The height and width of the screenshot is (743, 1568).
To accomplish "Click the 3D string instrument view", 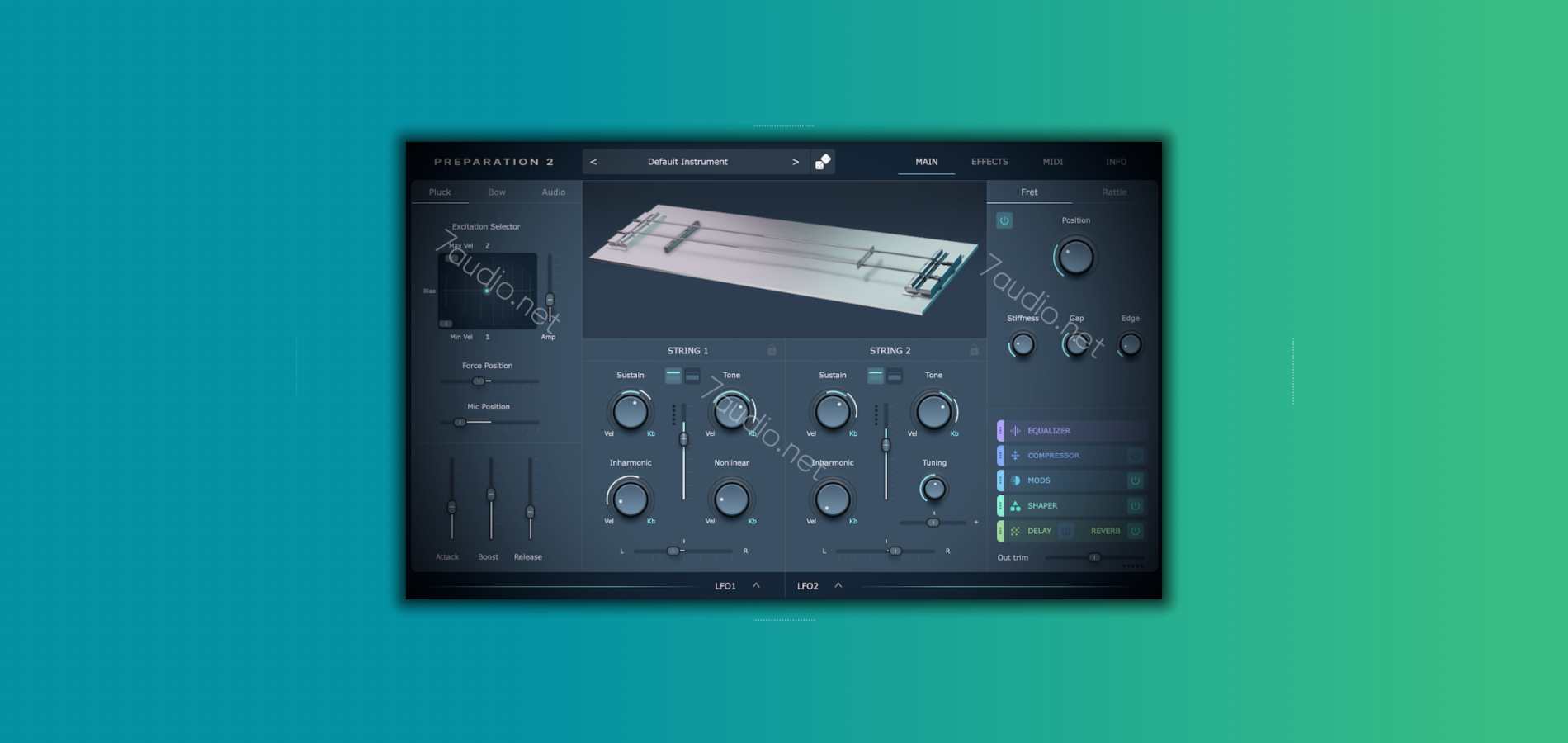I will pos(784,259).
